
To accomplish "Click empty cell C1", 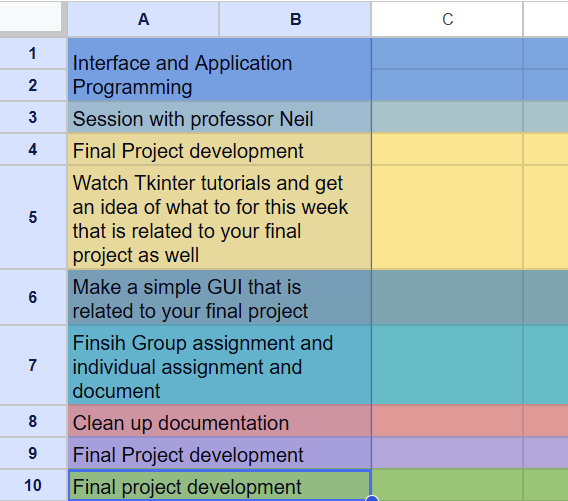I will point(447,54).
